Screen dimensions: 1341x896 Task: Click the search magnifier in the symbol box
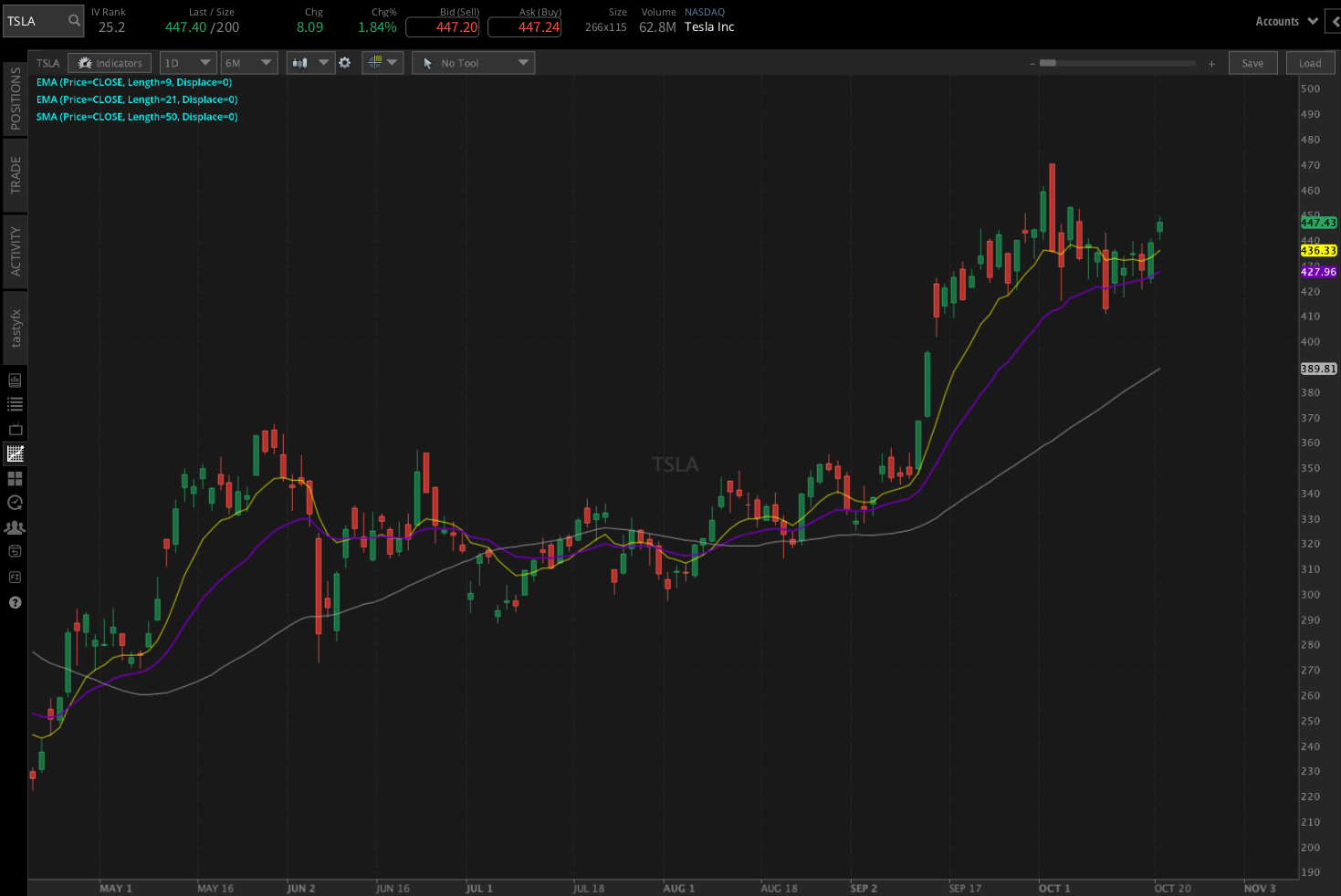(74, 20)
